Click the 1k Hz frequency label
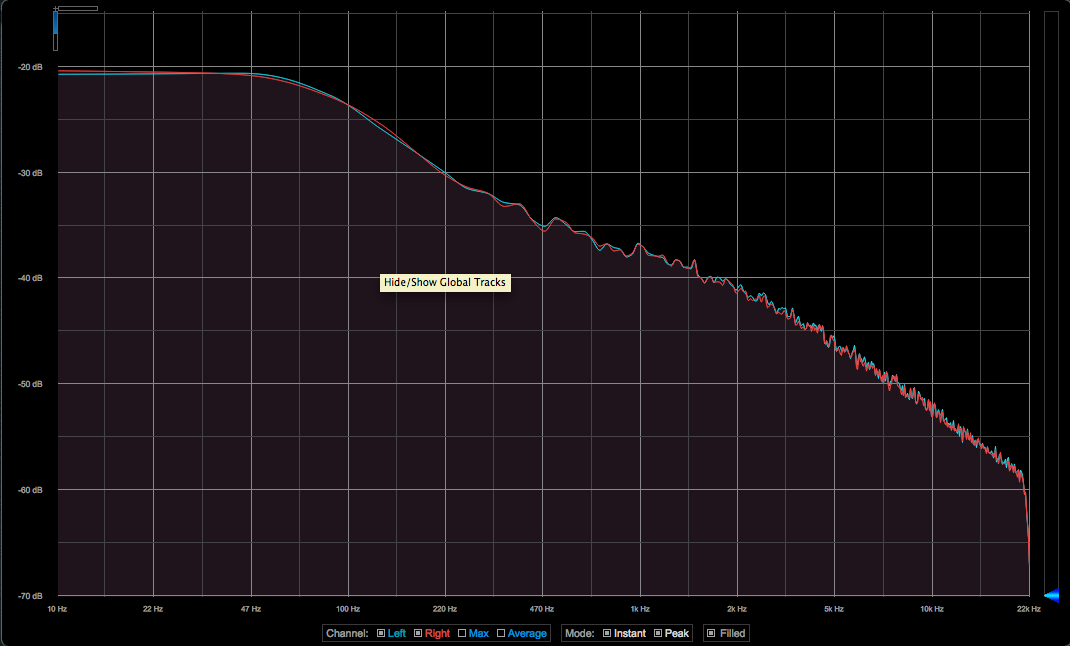The image size is (1070, 646). (x=640, y=608)
